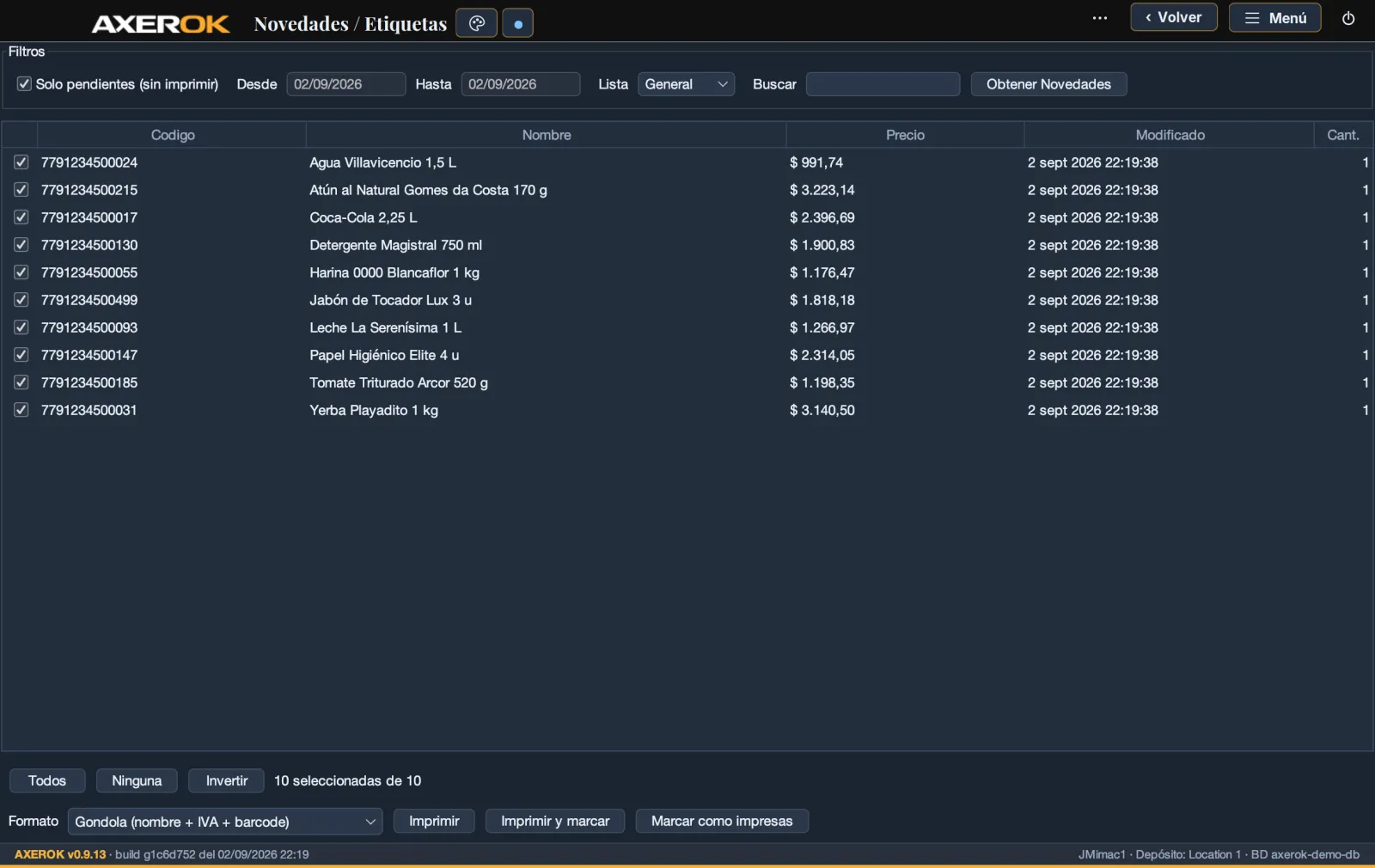Open the Formato dropdown for label format

[x=225, y=822]
